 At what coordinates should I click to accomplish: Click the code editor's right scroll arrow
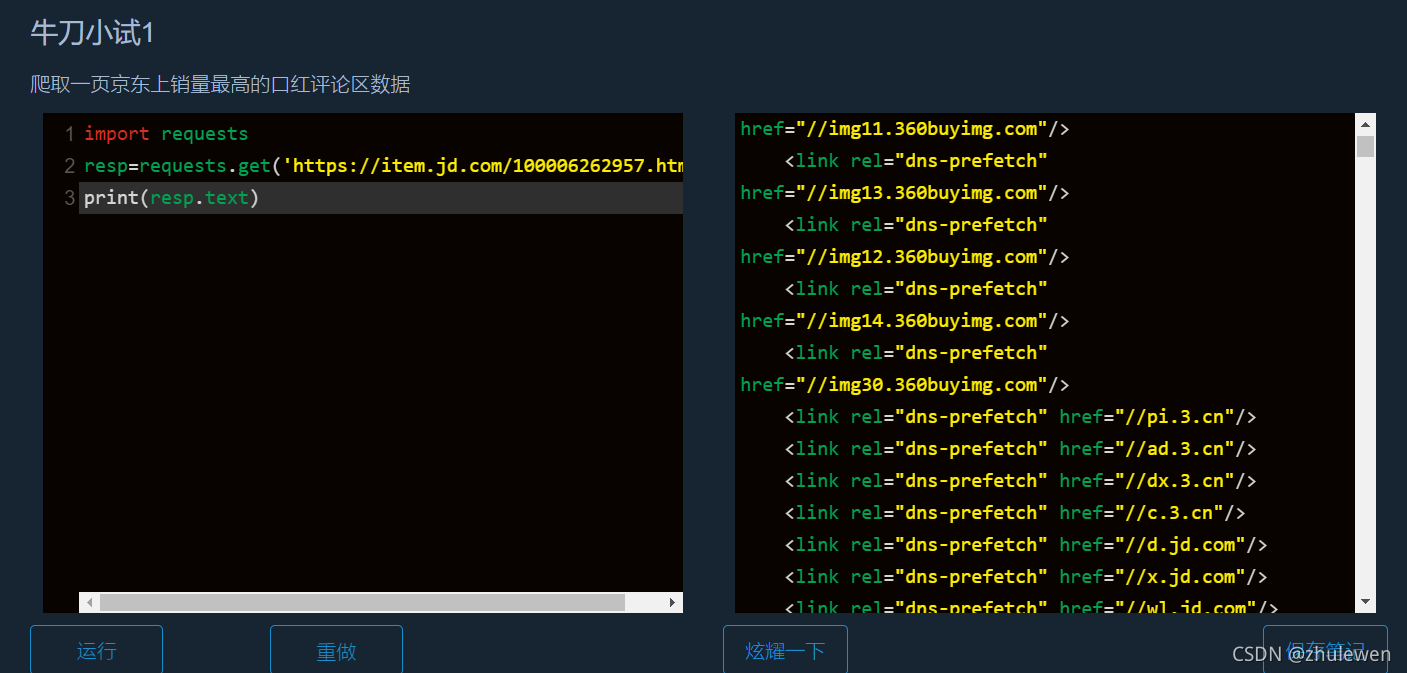(673, 602)
